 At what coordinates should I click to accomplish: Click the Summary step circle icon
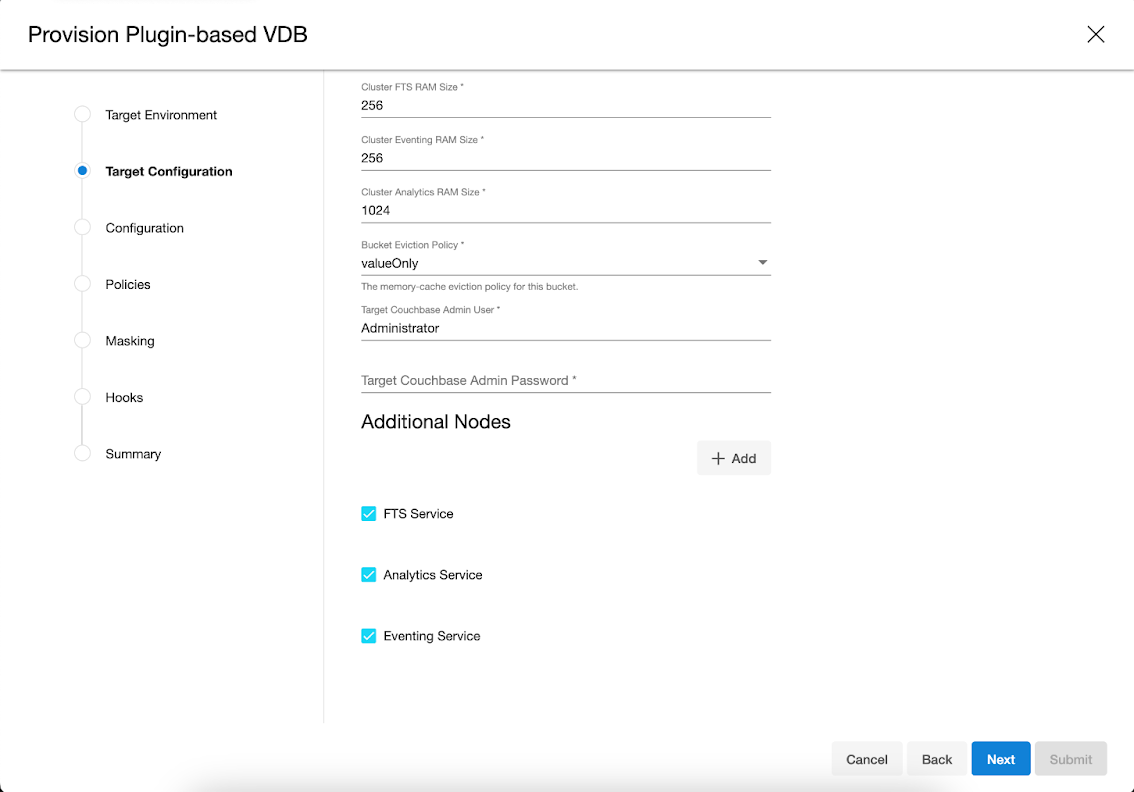coord(83,454)
